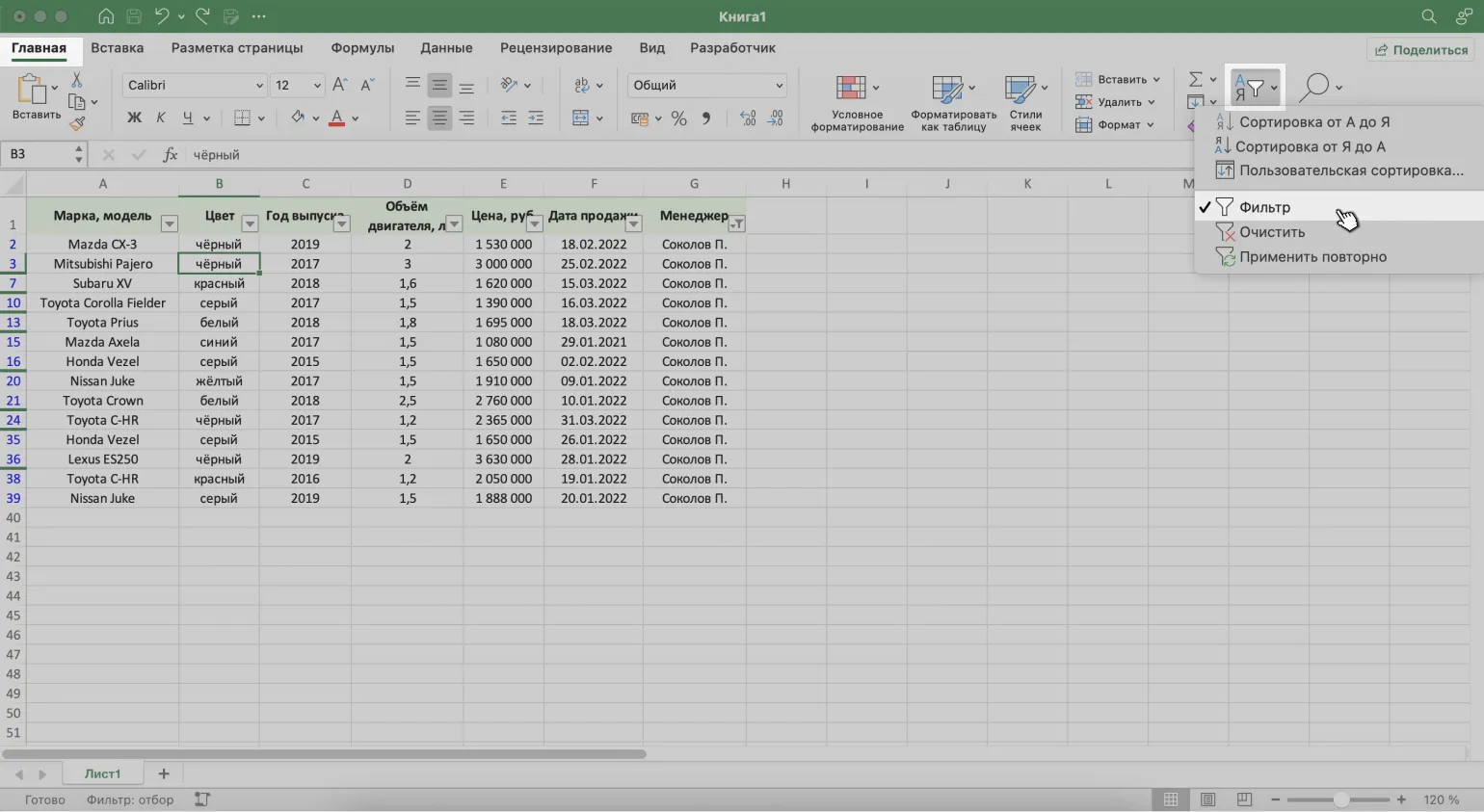Switch to the Формулы ribbon tab
The width and height of the screenshot is (1484, 812).
(362, 48)
